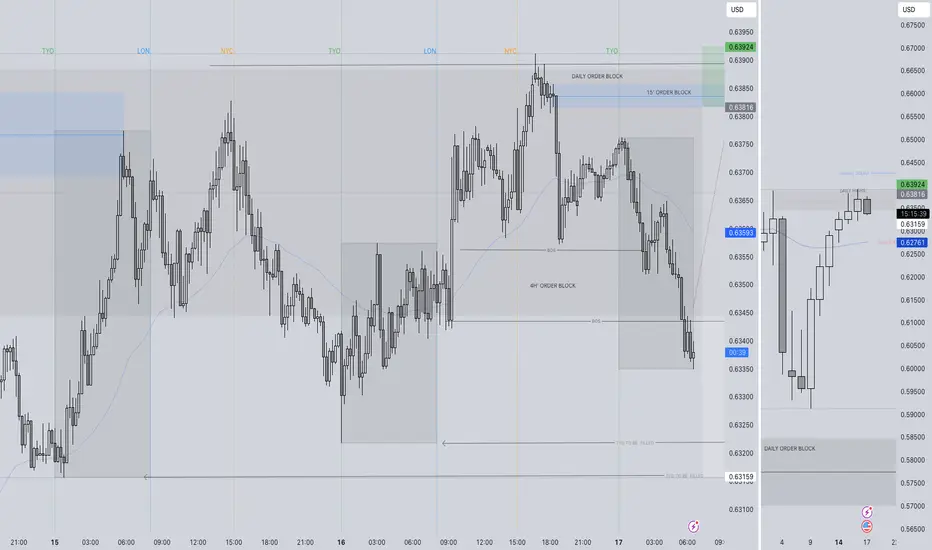
Task: Select the 0.63750 price scale label
Action: coord(741,144)
